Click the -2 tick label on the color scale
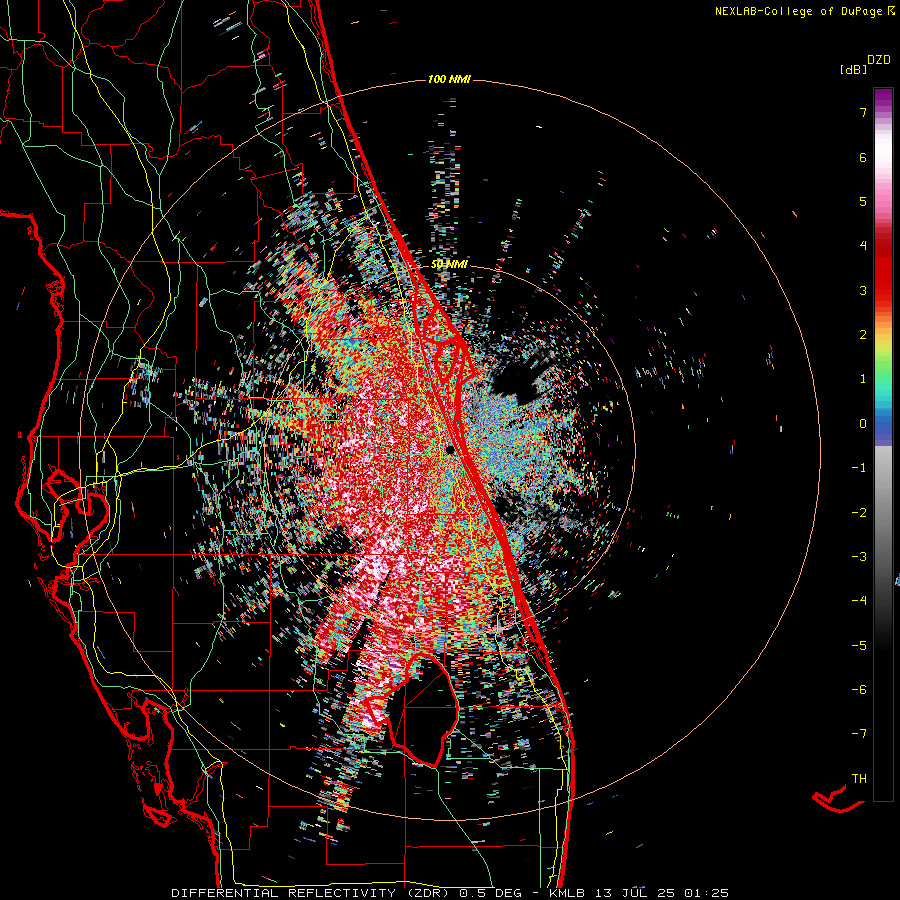The width and height of the screenshot is (900, 900). 859,513
